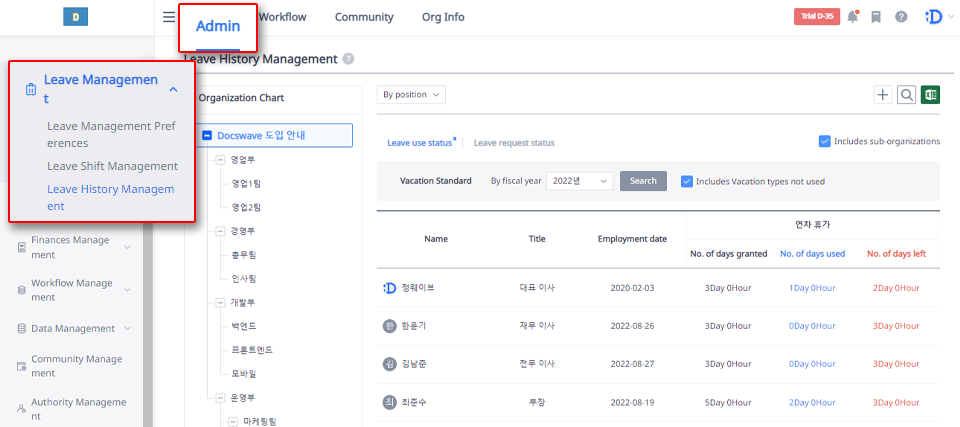This screenshot has height=427, width=960.
Task: Collapse Docswave 도입 안내 root node
Action: (x=207, y=135)
